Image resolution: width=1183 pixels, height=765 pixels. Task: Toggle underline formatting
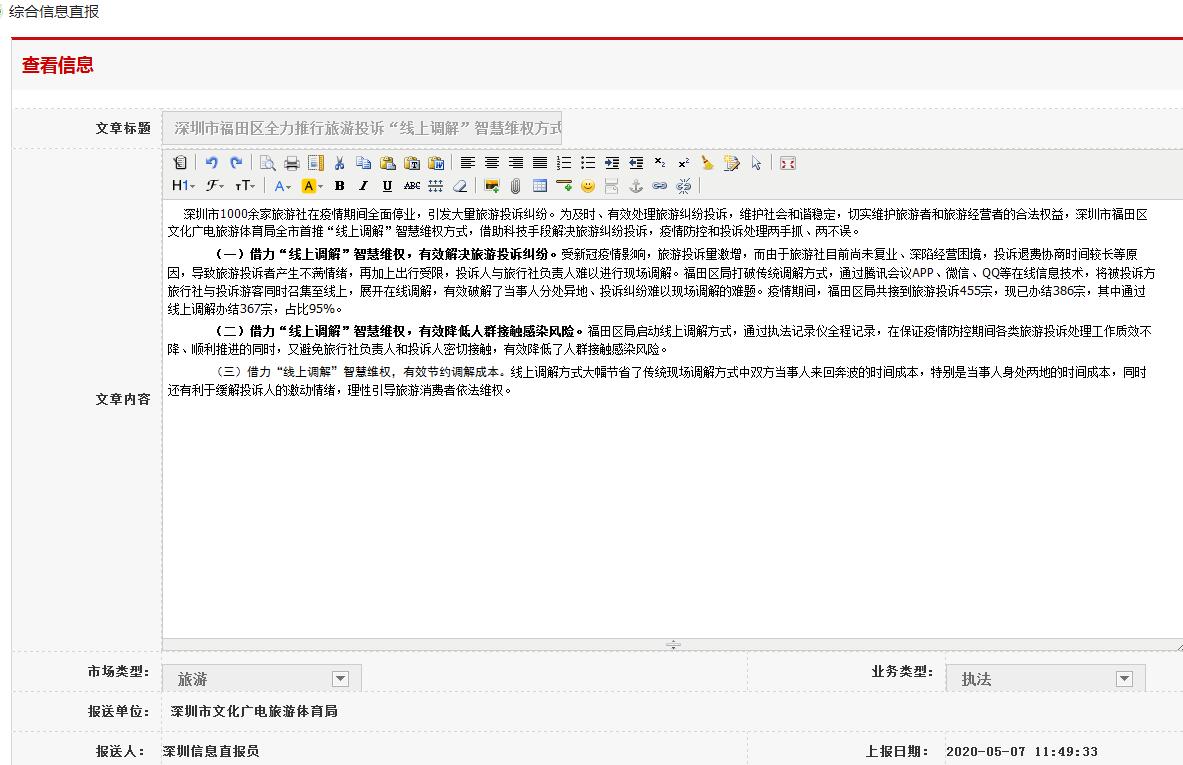pos(387,187)
